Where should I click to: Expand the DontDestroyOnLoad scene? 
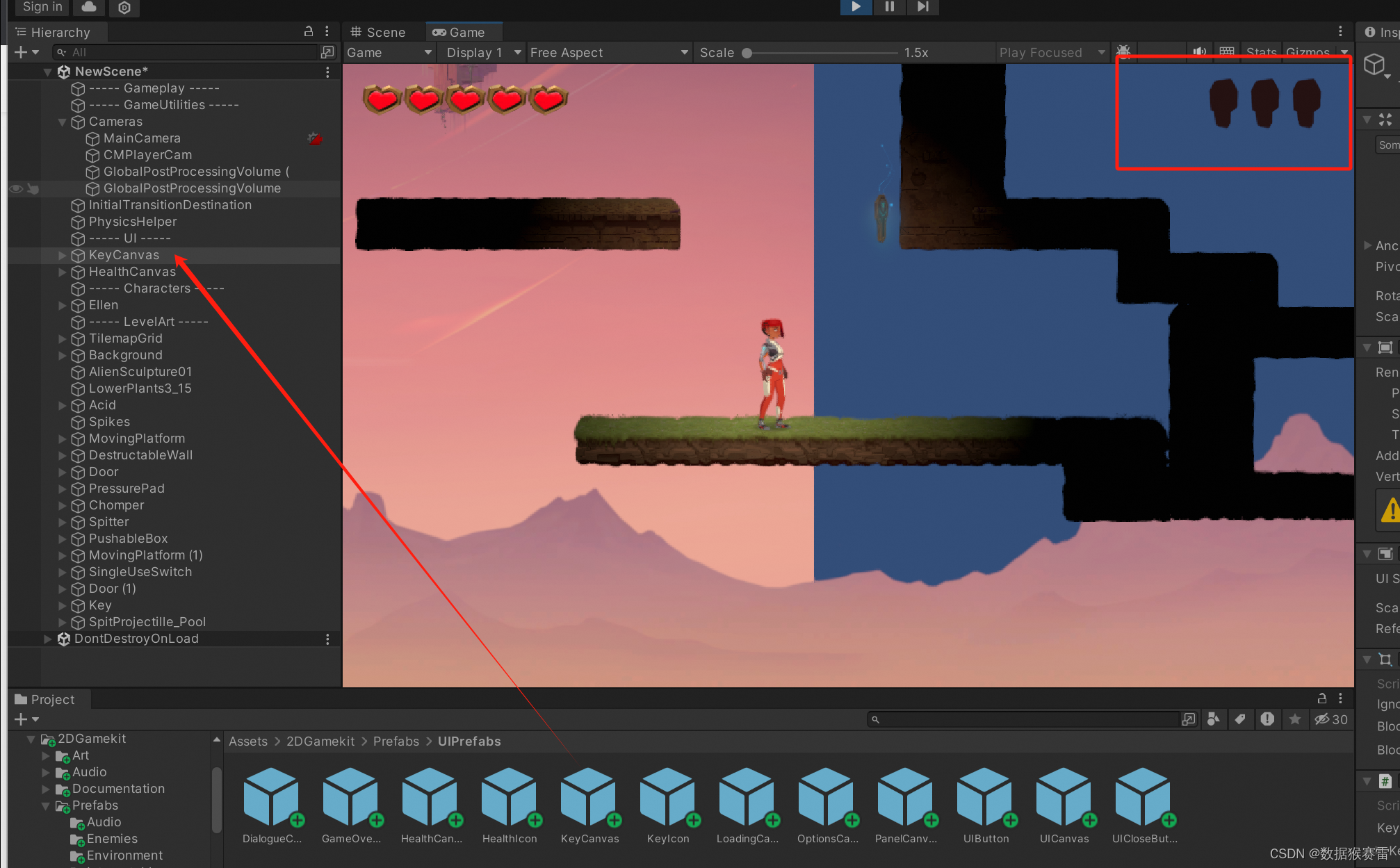pyautogui.click(x=47, y=639)
